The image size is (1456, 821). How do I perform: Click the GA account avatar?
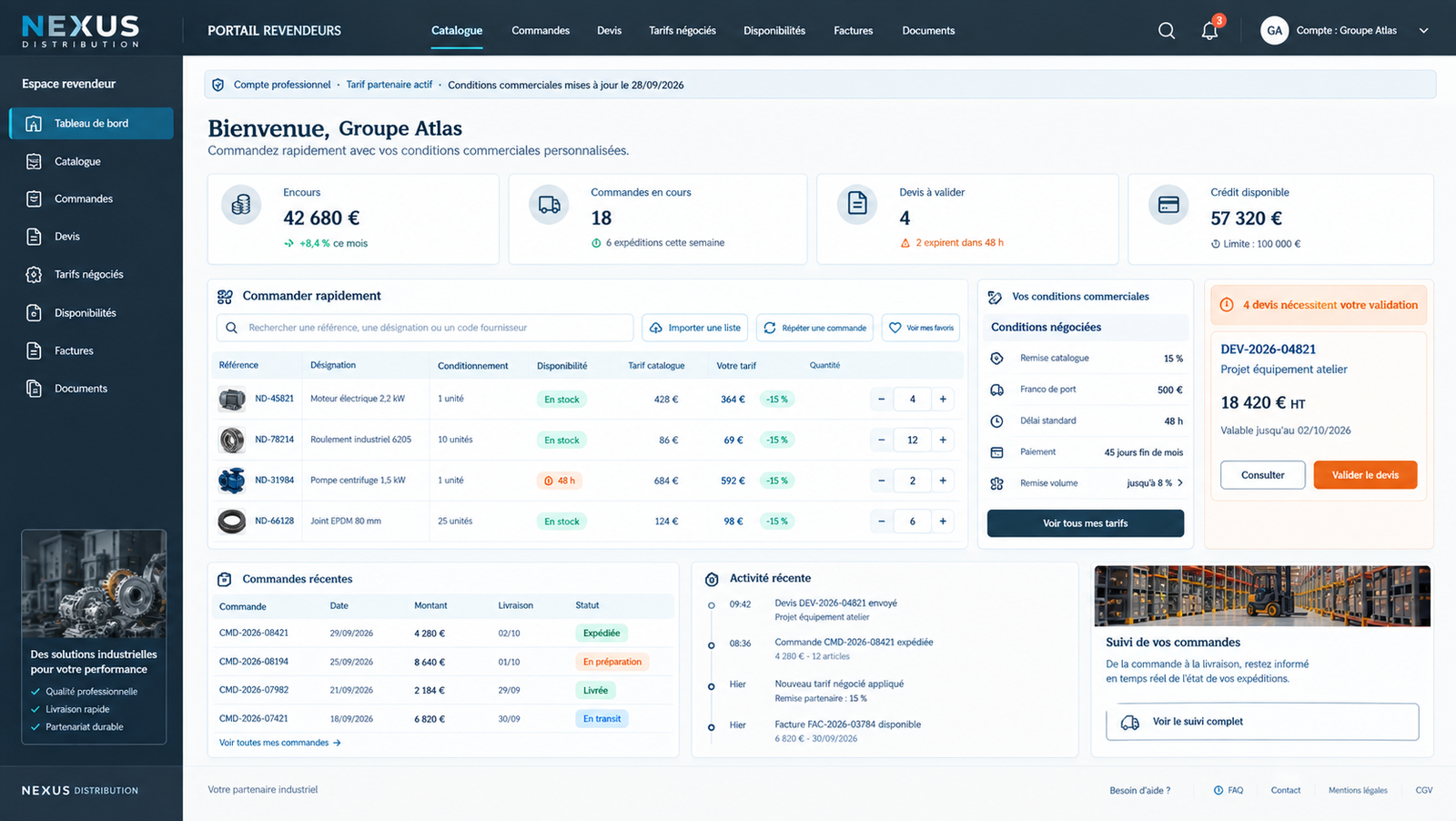tap(1274, 30)
